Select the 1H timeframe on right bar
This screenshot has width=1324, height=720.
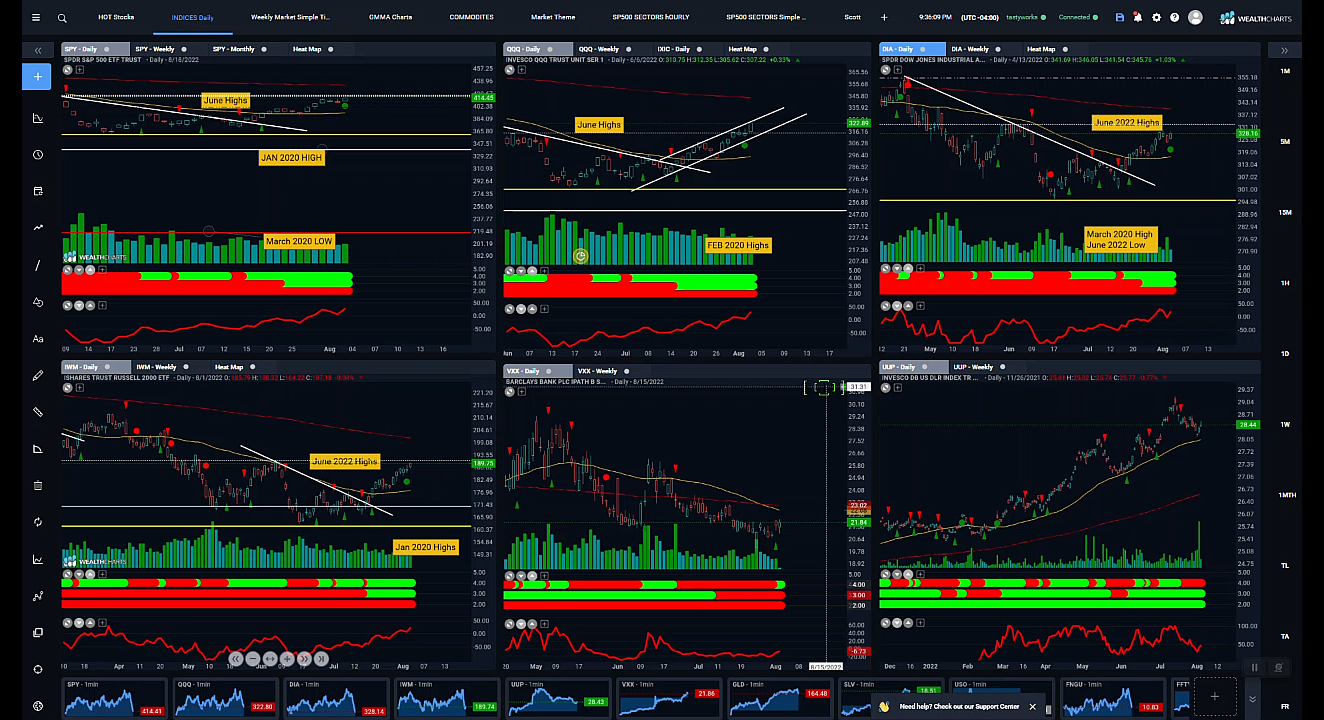[1284, 283]
